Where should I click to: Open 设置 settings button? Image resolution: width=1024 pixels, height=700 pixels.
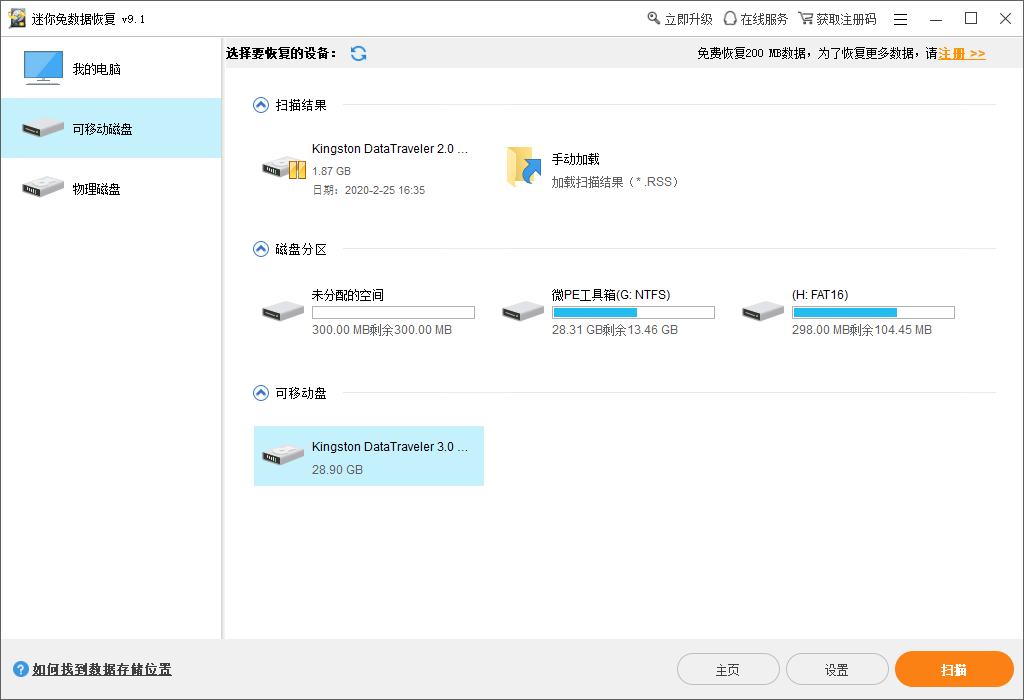(837, 669)
